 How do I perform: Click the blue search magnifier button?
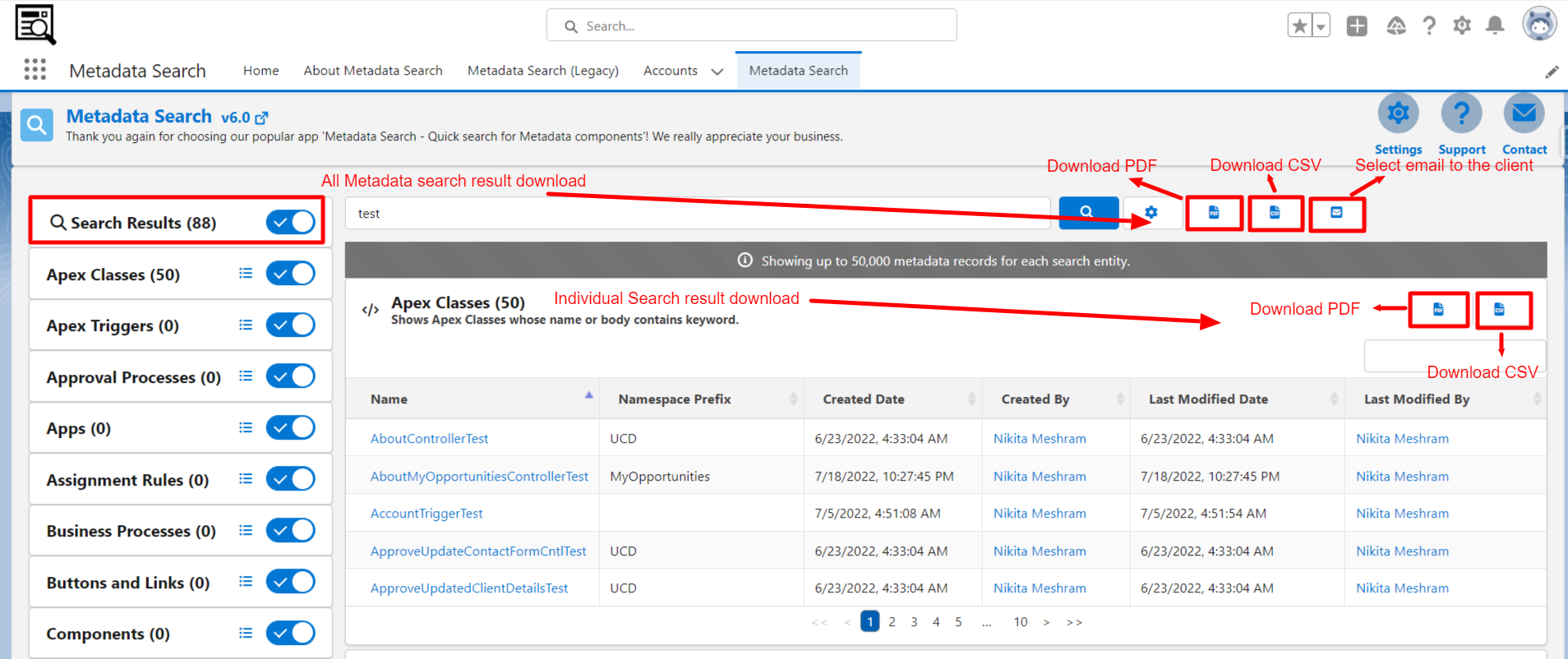1088,213
